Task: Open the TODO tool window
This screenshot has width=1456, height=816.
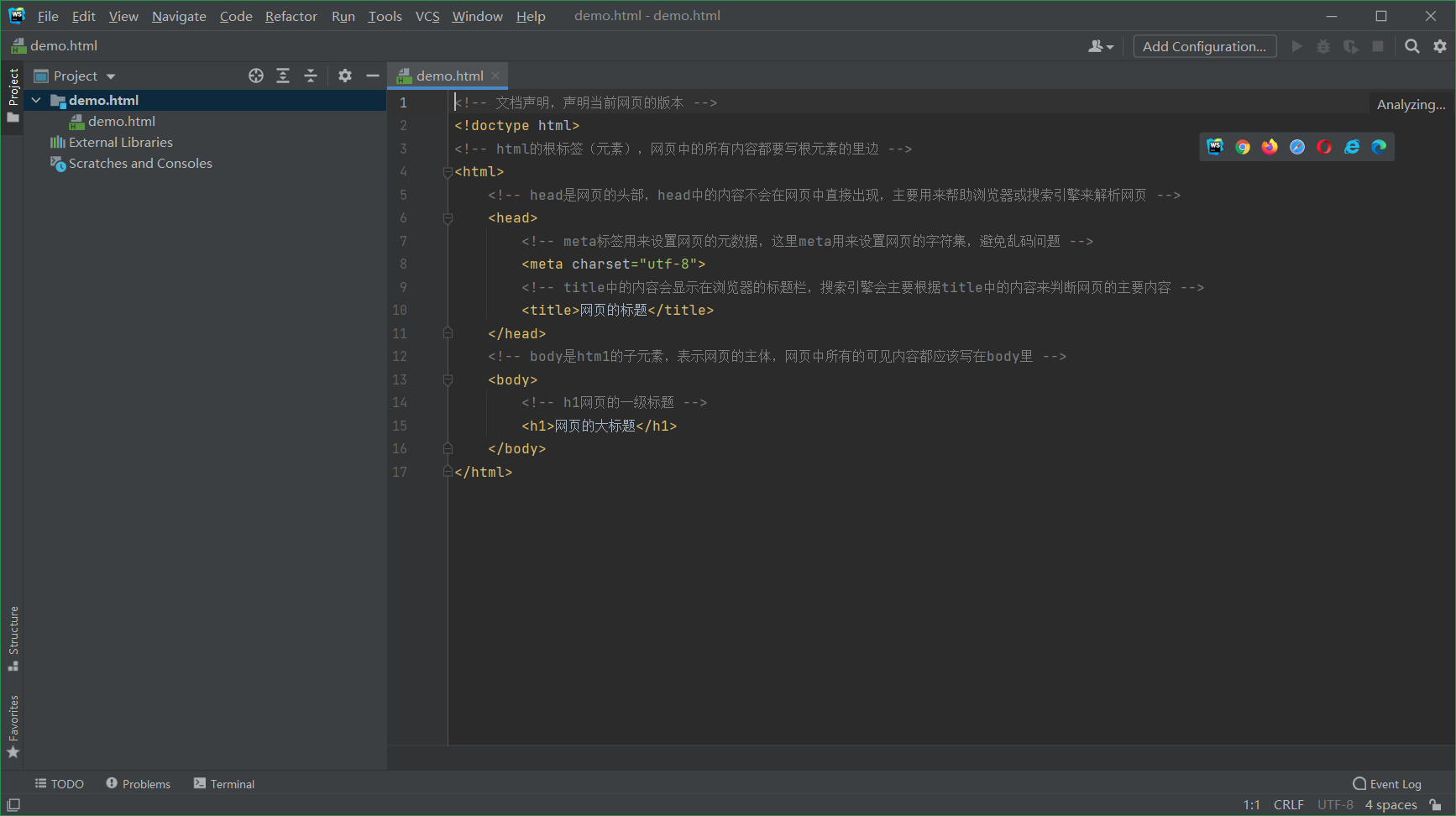Action: [60, 783]
